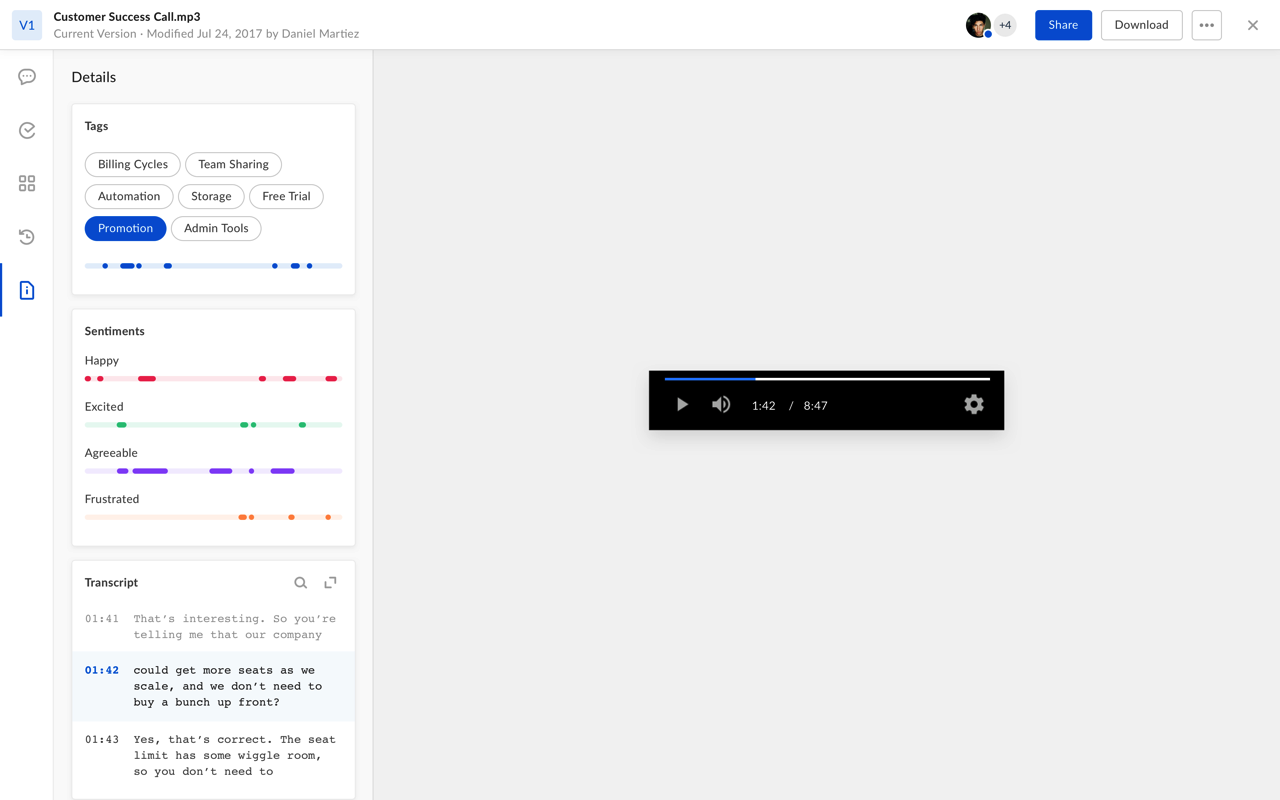This screenshot has height=800, width=1280.
Task: Toggle the Free Trial tag
Action: tap(286, 196)
